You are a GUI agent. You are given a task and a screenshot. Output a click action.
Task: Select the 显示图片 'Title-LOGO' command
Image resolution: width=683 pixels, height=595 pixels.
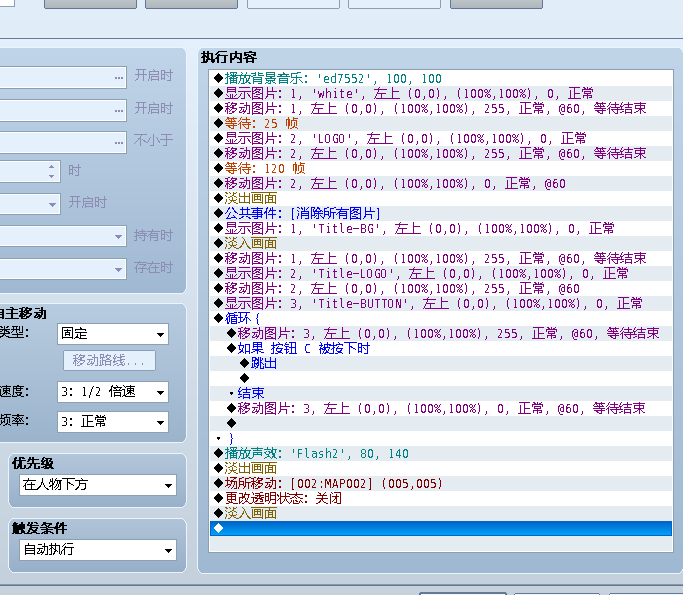pyautogui.click(x=441, y=273)
